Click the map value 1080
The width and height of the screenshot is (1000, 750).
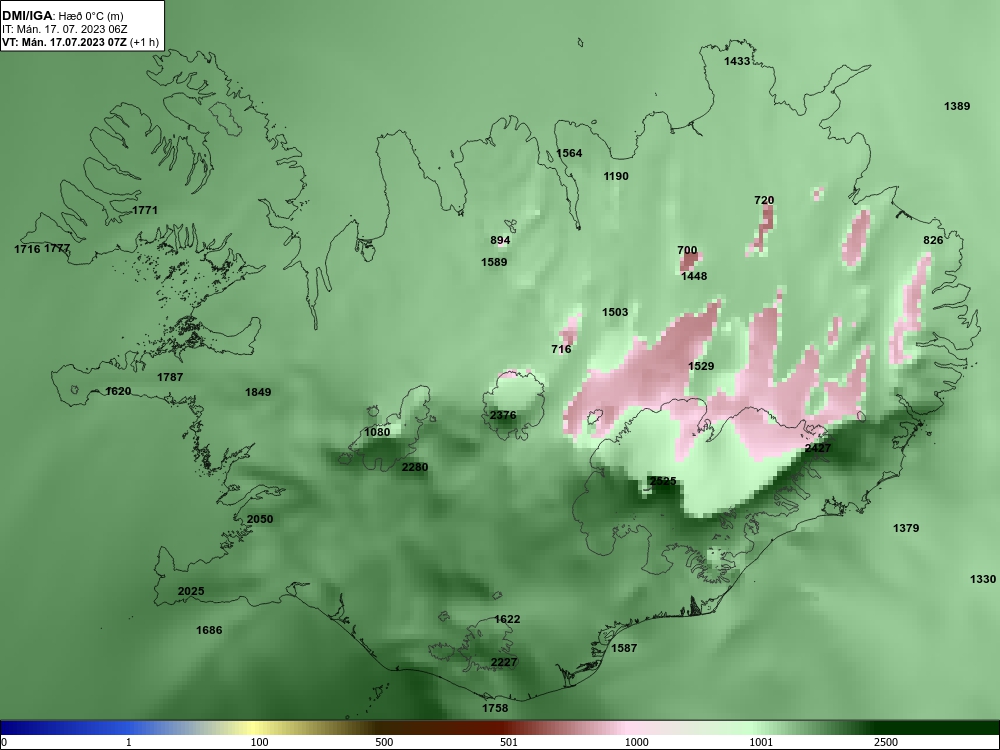[377, 432]
